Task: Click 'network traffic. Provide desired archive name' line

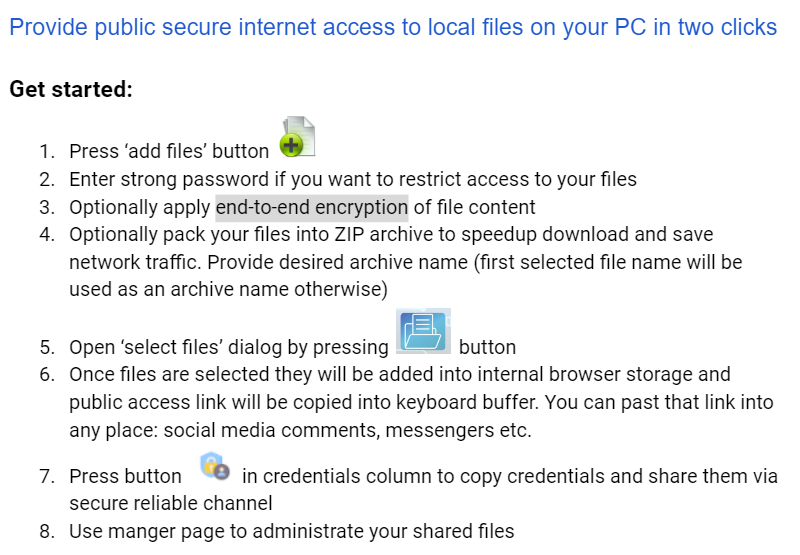Action: (268, 262)
